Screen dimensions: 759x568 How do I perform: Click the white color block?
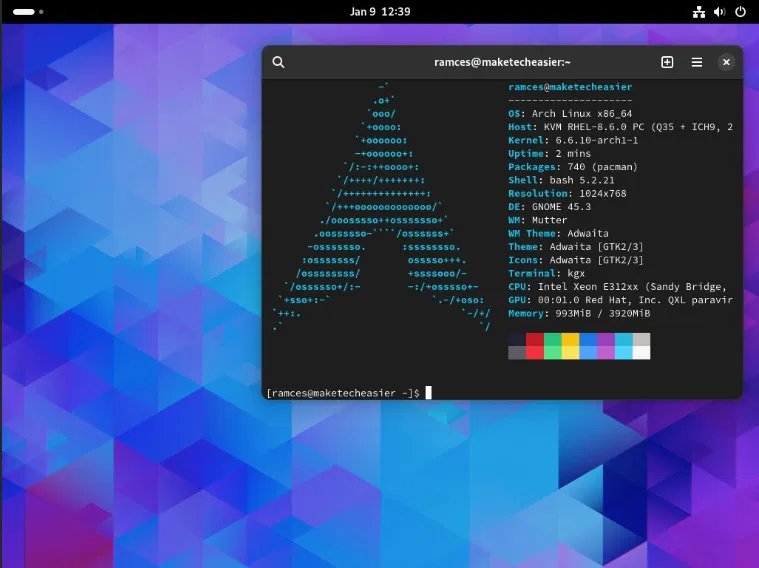[x=641, y=352]
